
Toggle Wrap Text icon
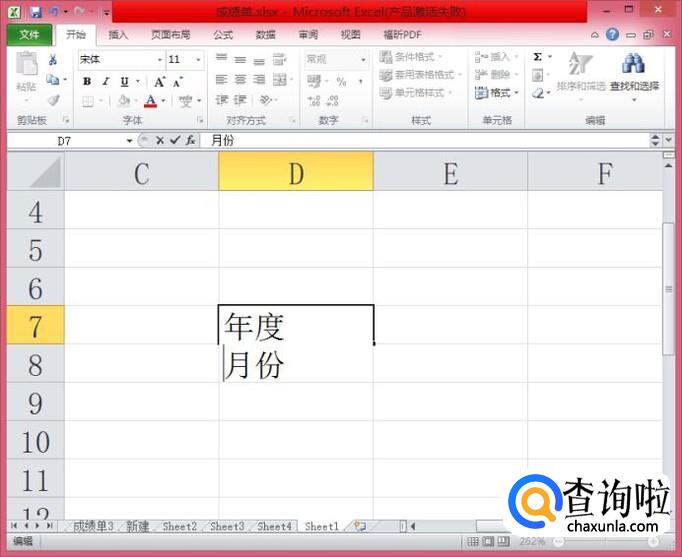[279, 59]
